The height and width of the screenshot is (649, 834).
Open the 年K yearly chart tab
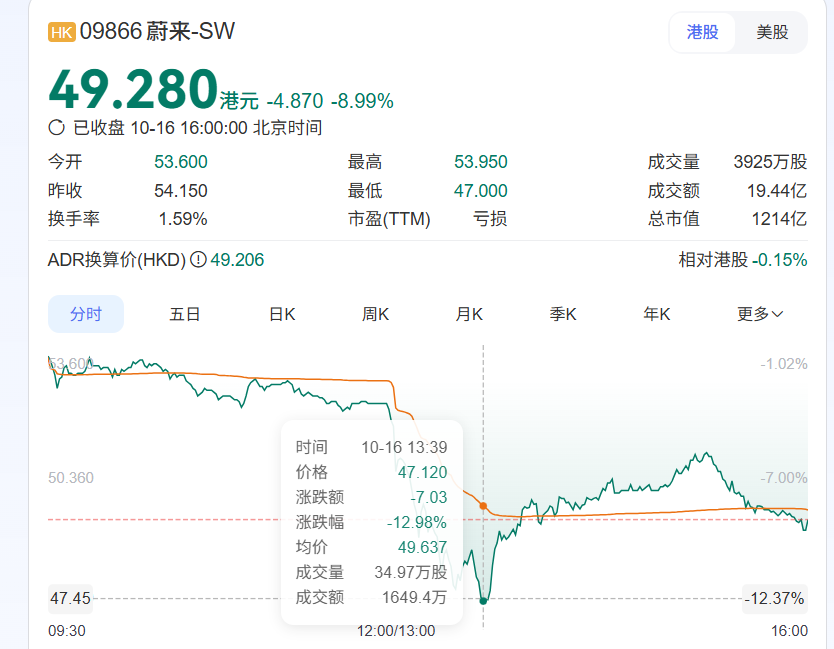coord(656,314)
